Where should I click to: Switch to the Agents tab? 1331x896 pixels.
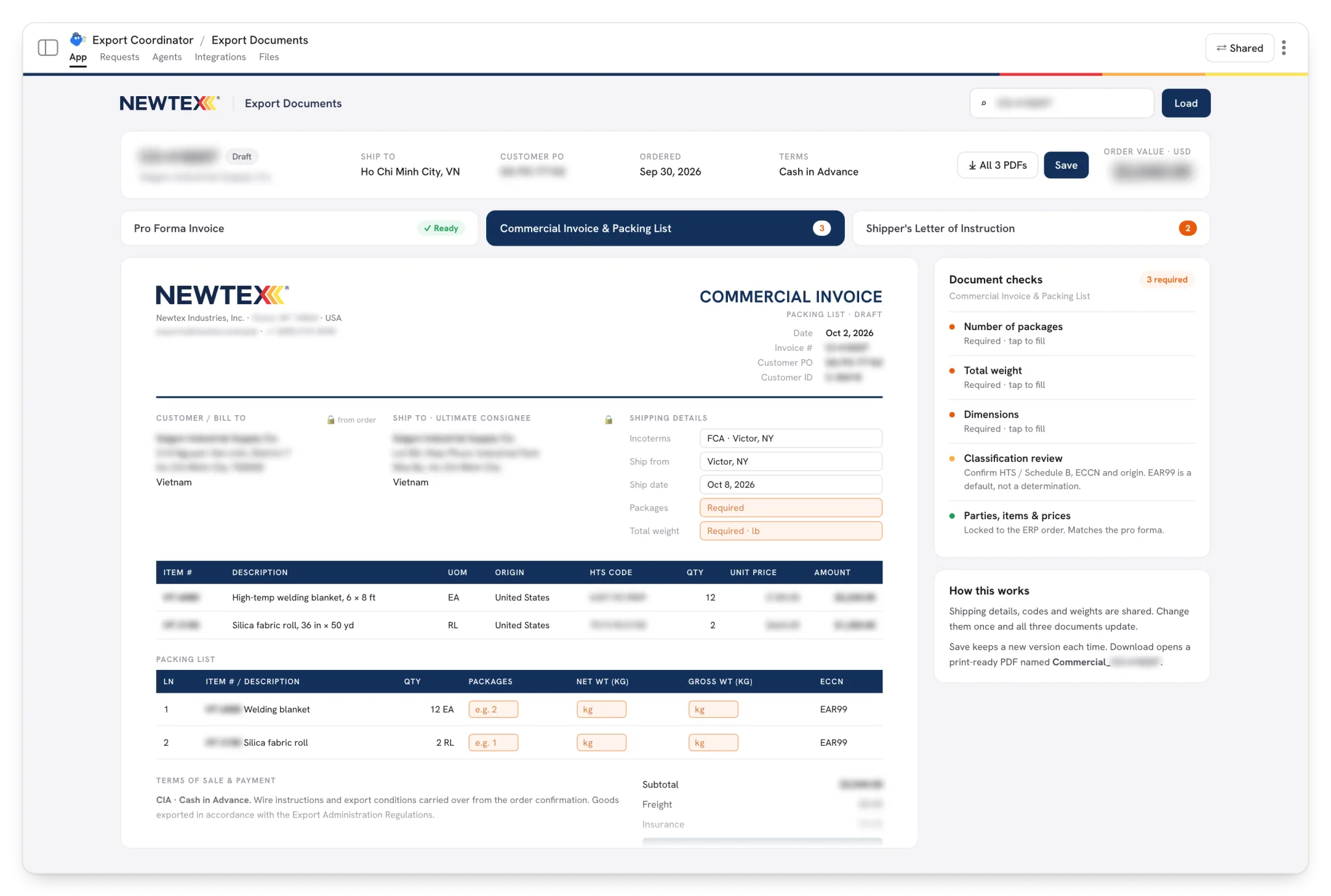[x=167, y=57]
